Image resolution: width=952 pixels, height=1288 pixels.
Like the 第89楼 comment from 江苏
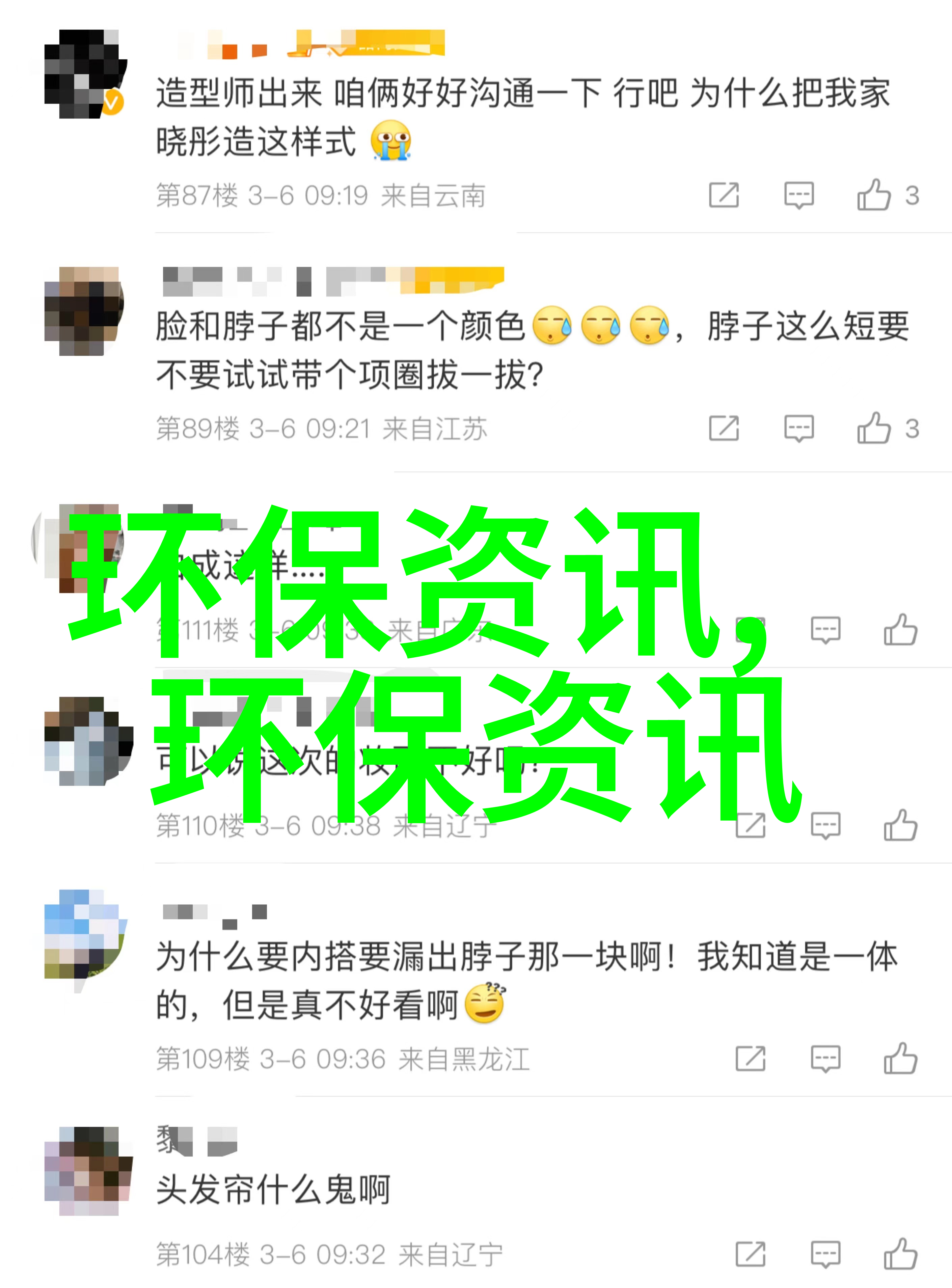point(874,428)
